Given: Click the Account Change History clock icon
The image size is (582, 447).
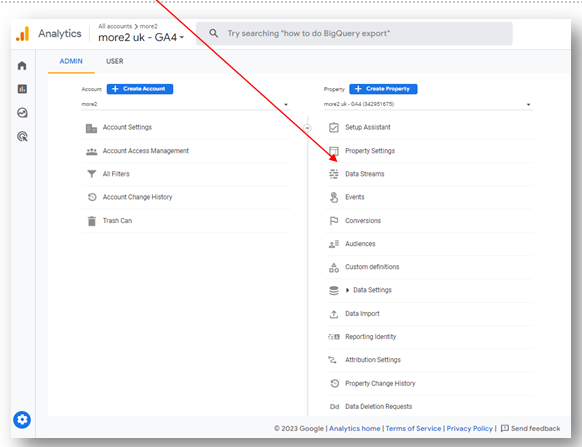Looking at the screenshot, I should (x=92, y=197).
